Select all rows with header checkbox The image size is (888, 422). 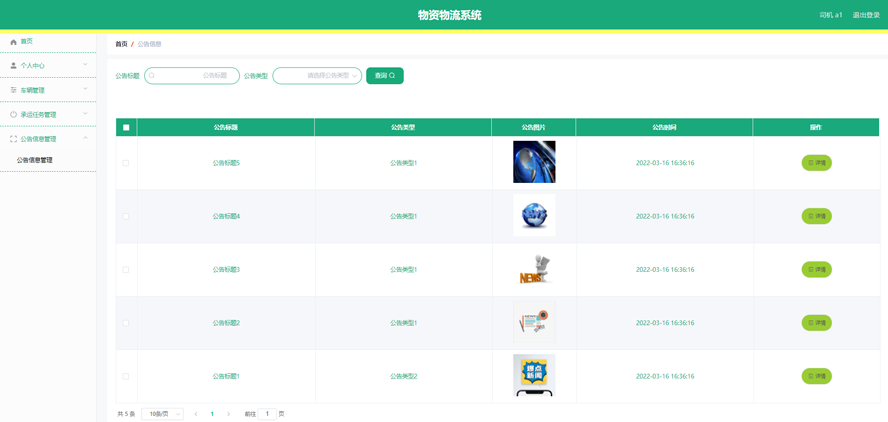tap(126, 127)
